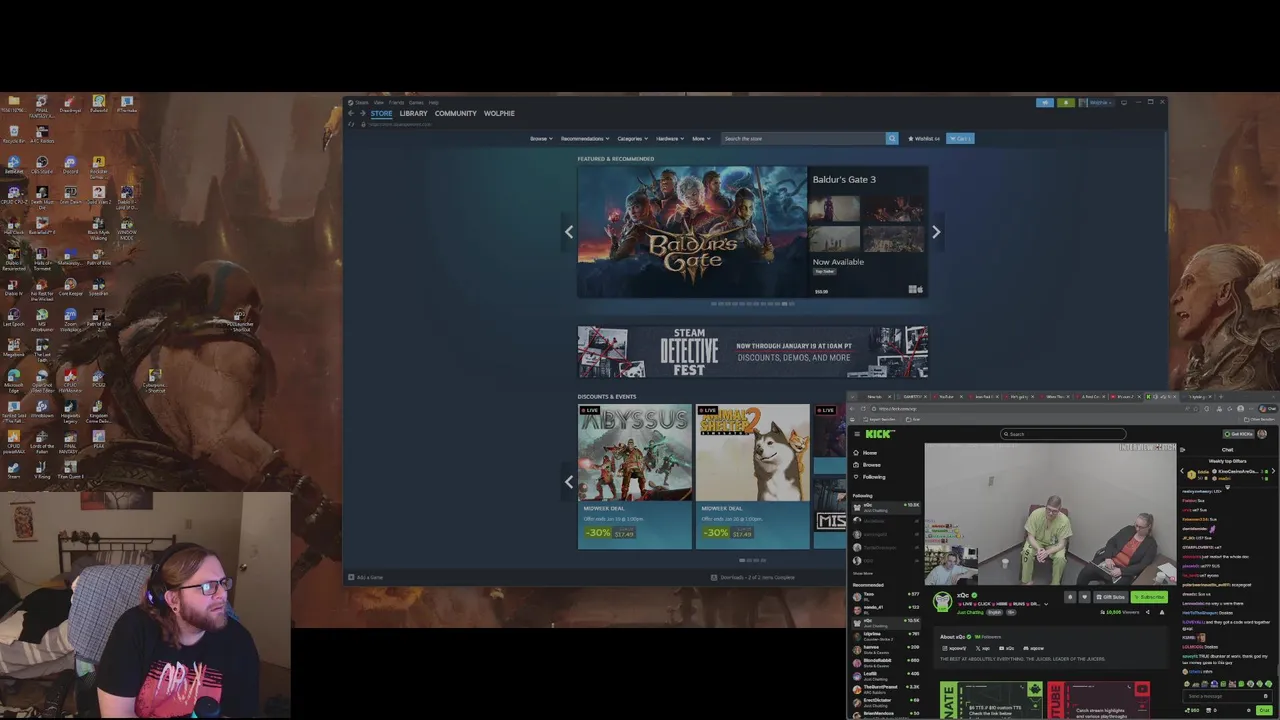
Task: Focus the 'Search the store' field
Action: pos(803,138)
